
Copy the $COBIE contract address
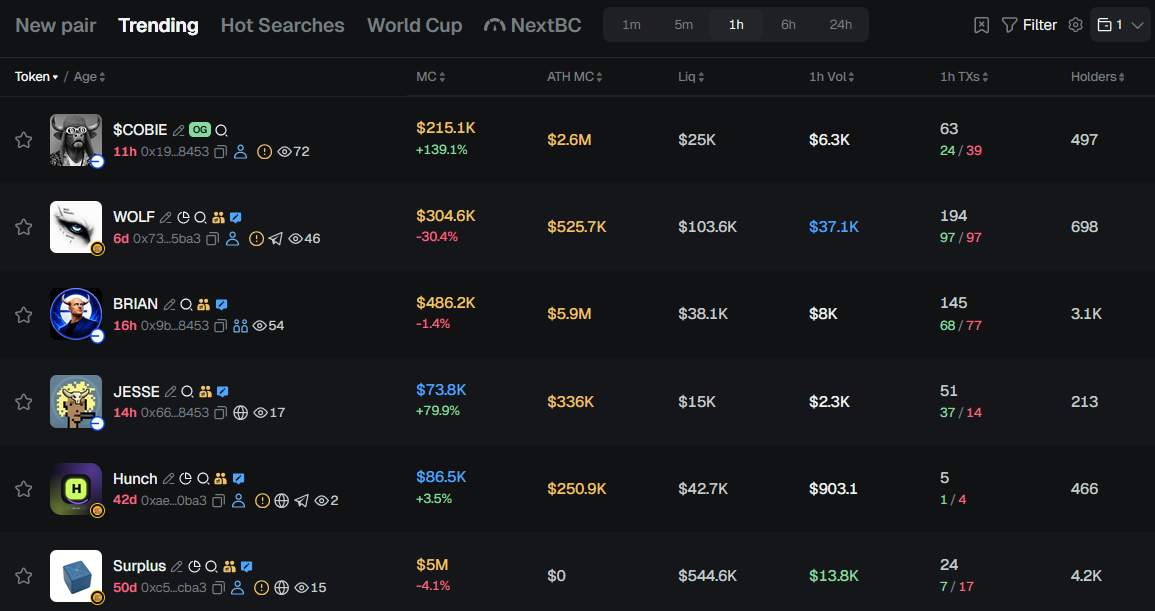click(220, 152)
